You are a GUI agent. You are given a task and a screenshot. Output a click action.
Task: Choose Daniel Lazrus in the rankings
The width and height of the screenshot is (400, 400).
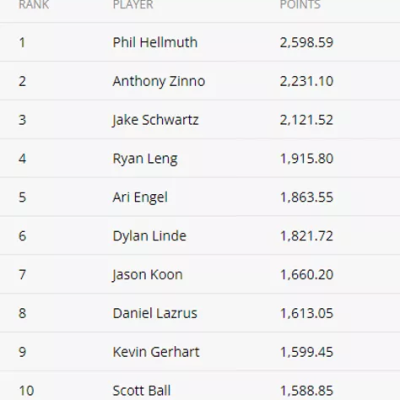[x=155, y=313]
